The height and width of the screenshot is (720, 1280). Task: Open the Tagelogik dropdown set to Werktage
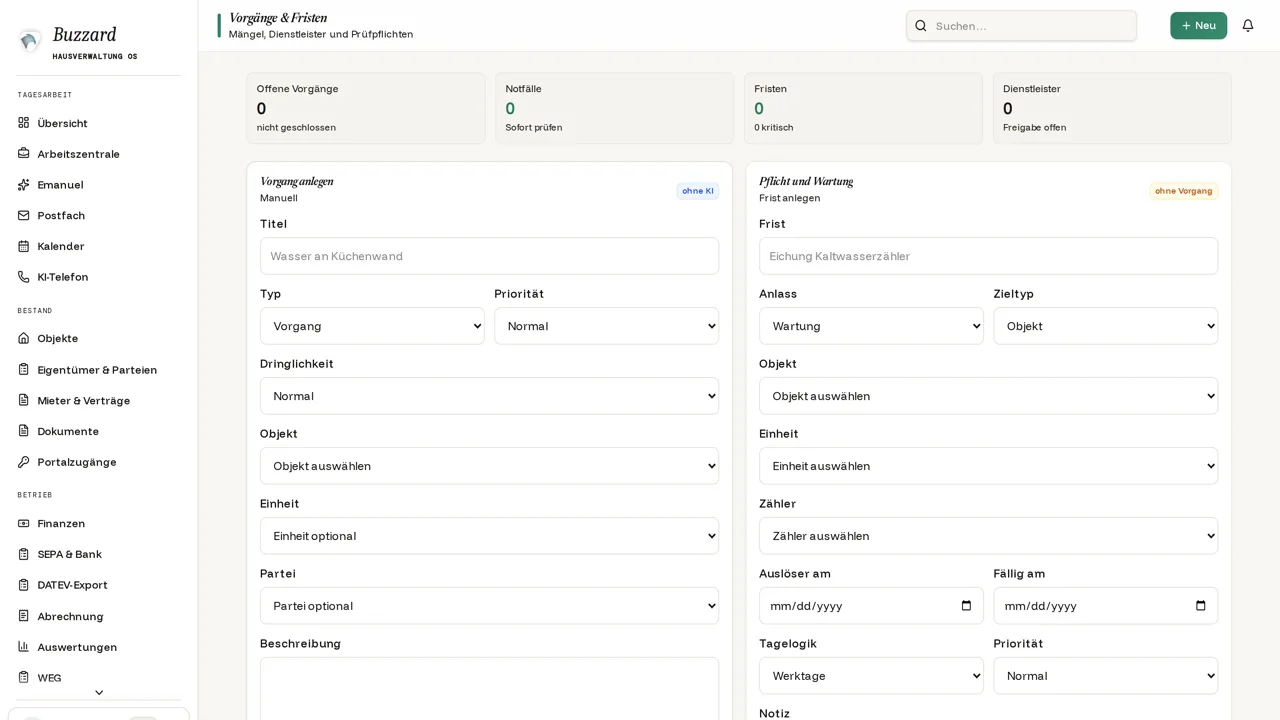point(871,676)
